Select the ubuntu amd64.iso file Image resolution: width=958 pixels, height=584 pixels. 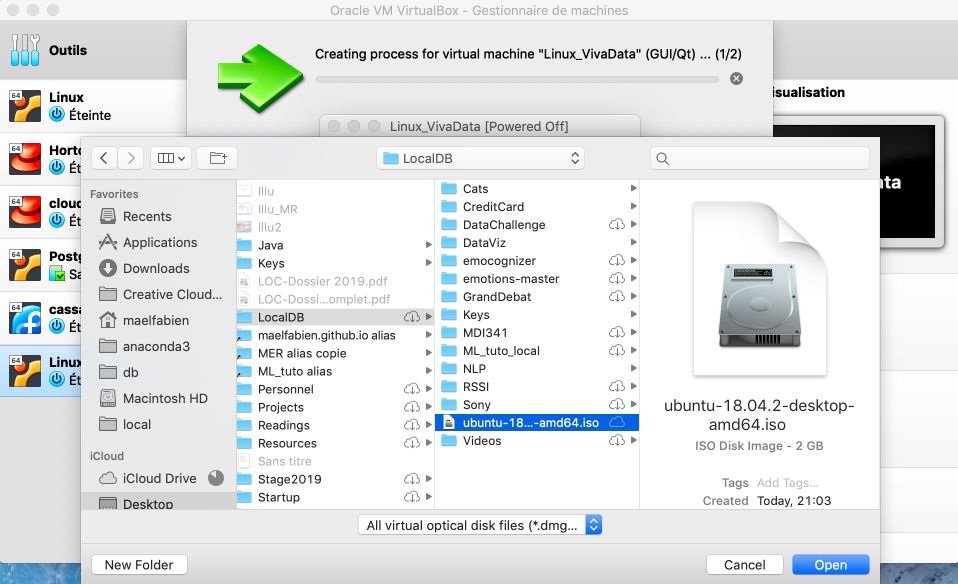537,423
